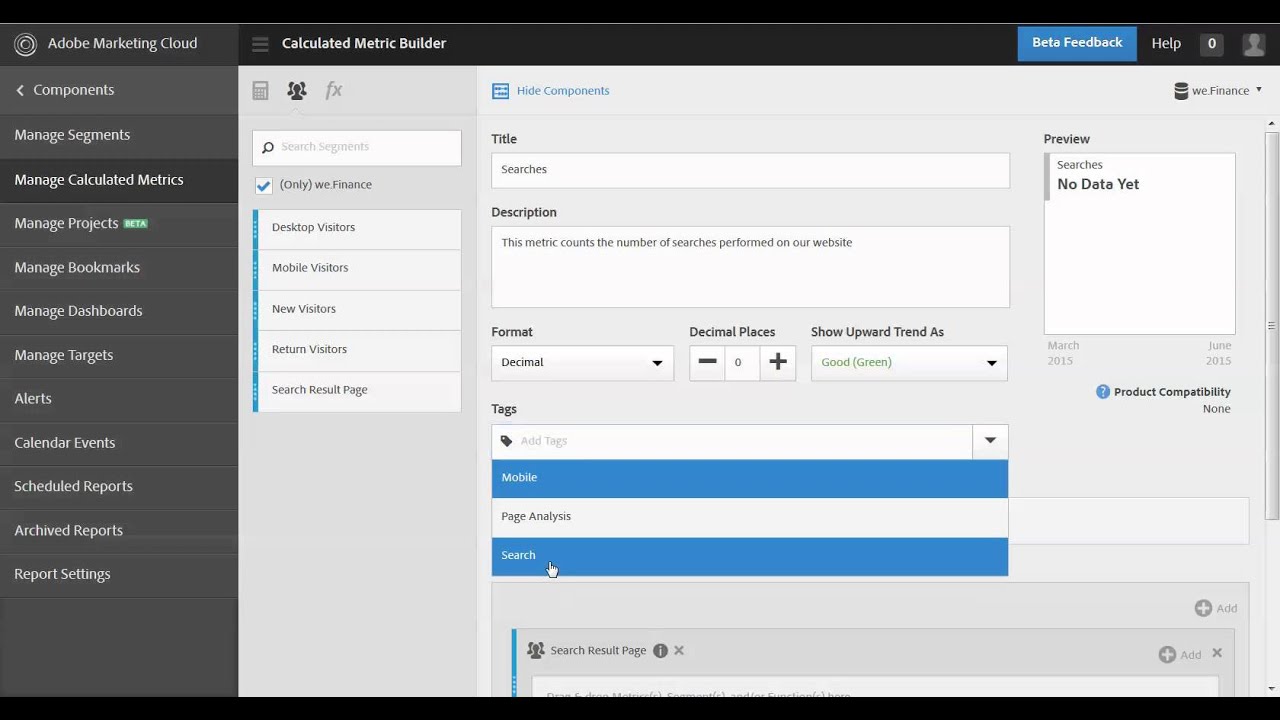The image size is (1280, 720).
Task: Click the vertical scrollbar on the right
Action: click(1272, 325)
